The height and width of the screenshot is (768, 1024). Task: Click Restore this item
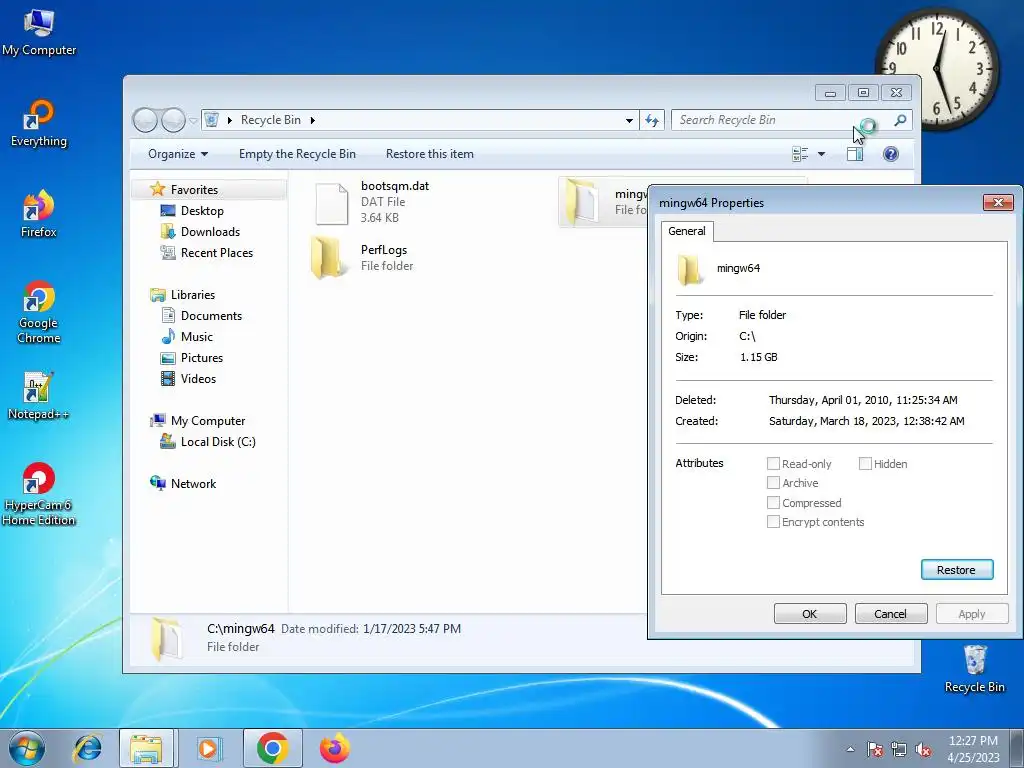click(430, 154)
